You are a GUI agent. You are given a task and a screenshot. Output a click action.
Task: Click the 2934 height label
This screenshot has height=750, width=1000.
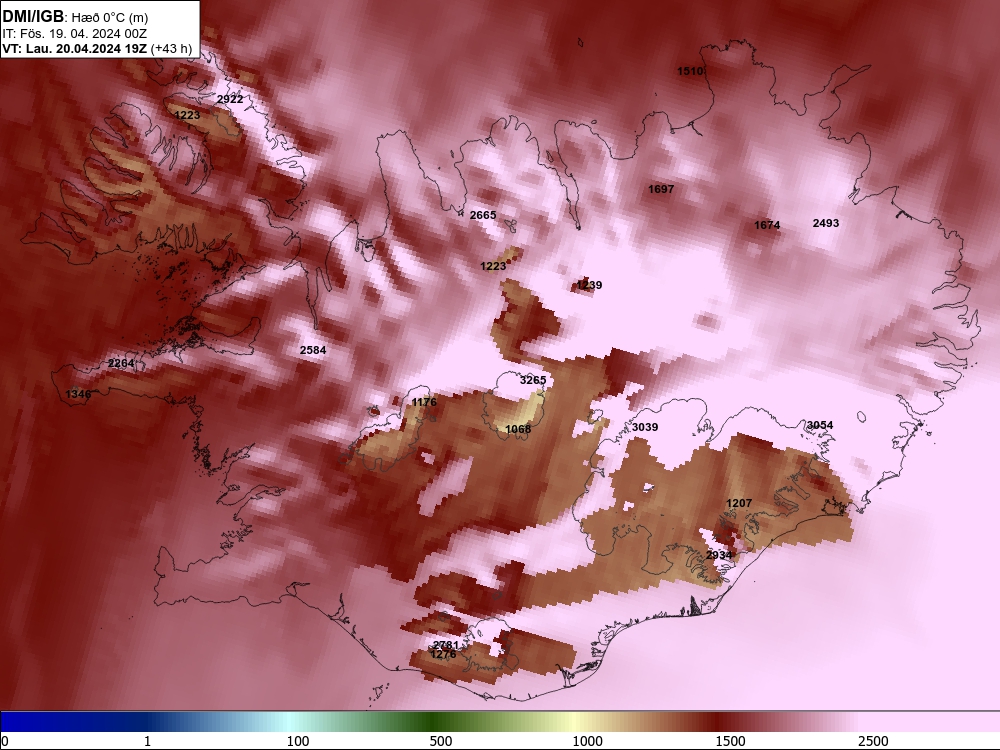[719, 555]
